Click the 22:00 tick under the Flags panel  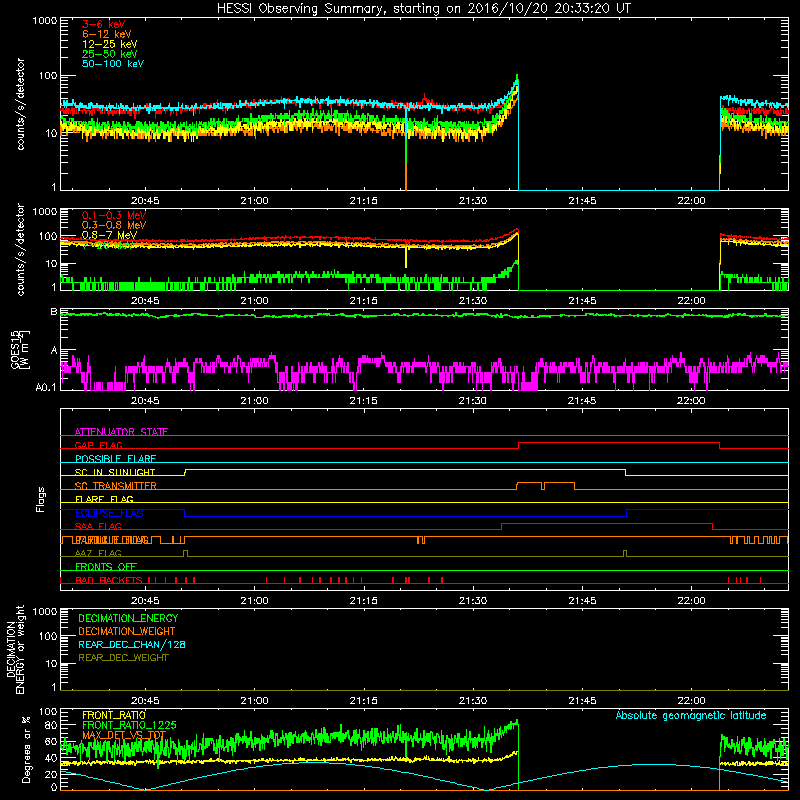691,601
